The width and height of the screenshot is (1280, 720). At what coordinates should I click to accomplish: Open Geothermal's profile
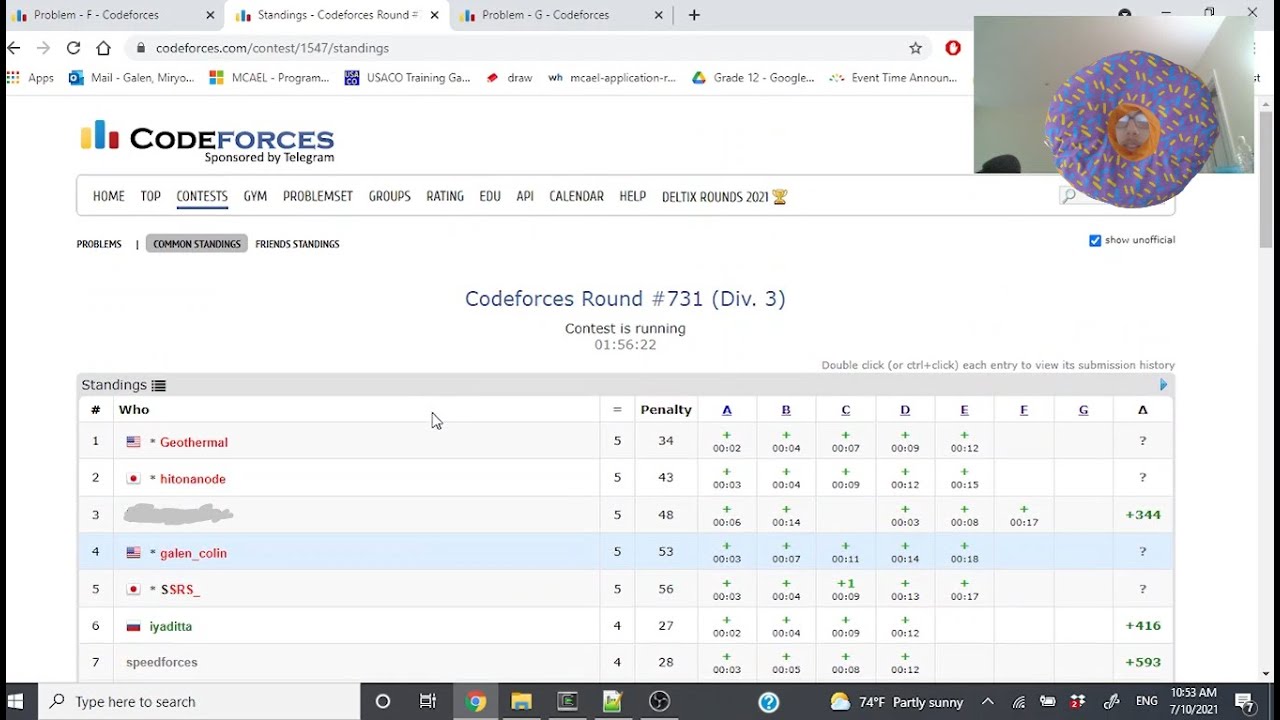(x=194, y=442)
